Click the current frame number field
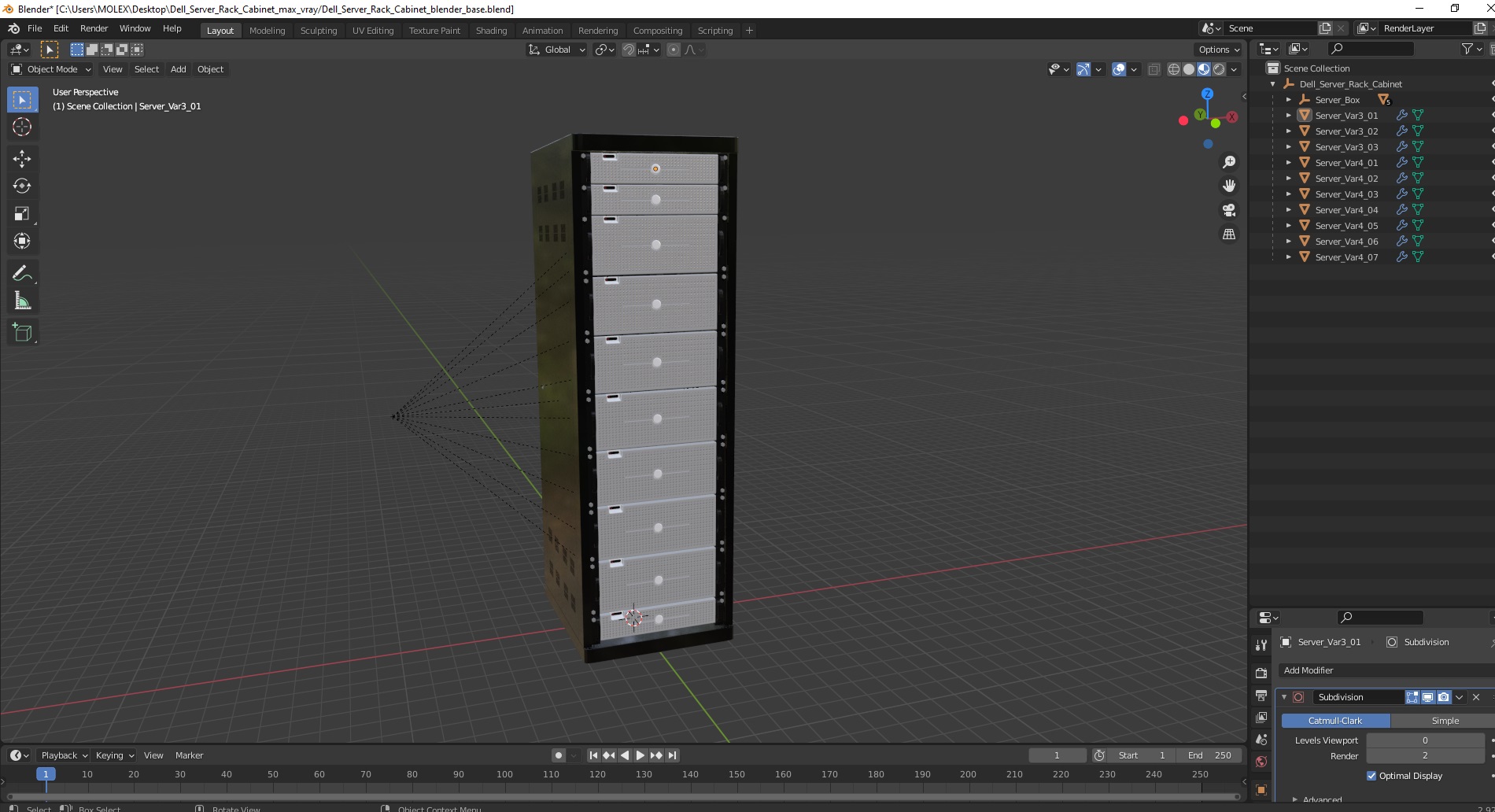1495x812 pixels. 1057,755
